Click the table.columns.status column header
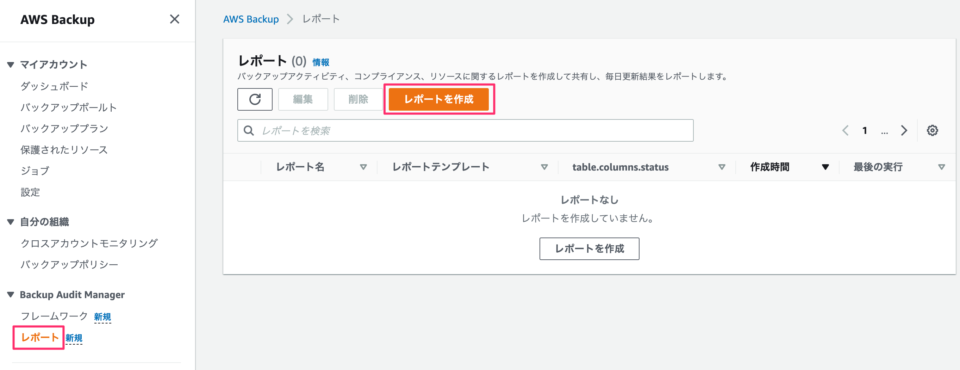960x370 pixels. pyautogui.click(x=620, y=167)
